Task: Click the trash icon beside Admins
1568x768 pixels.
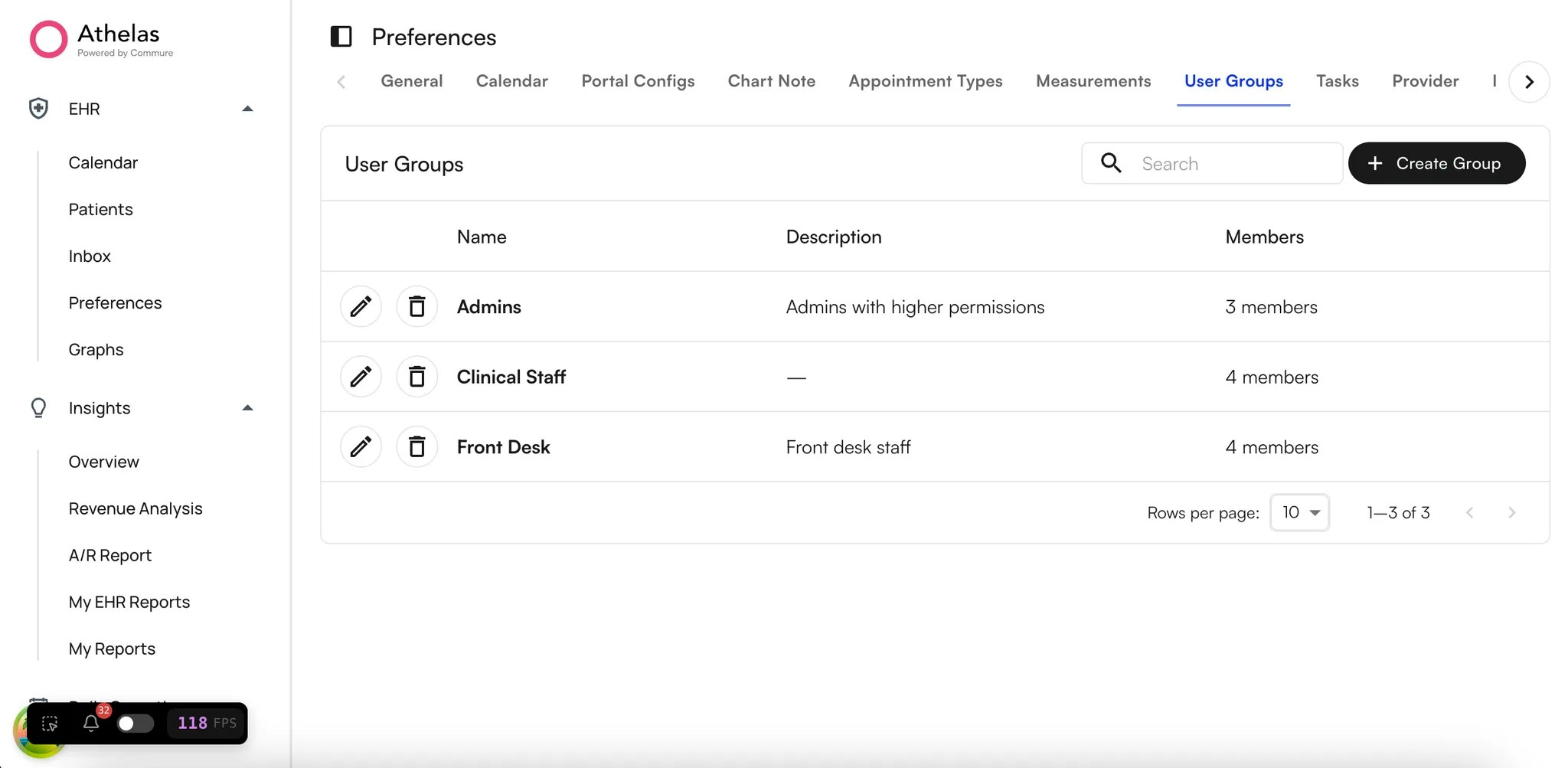Action: click(x=417, y=306)
